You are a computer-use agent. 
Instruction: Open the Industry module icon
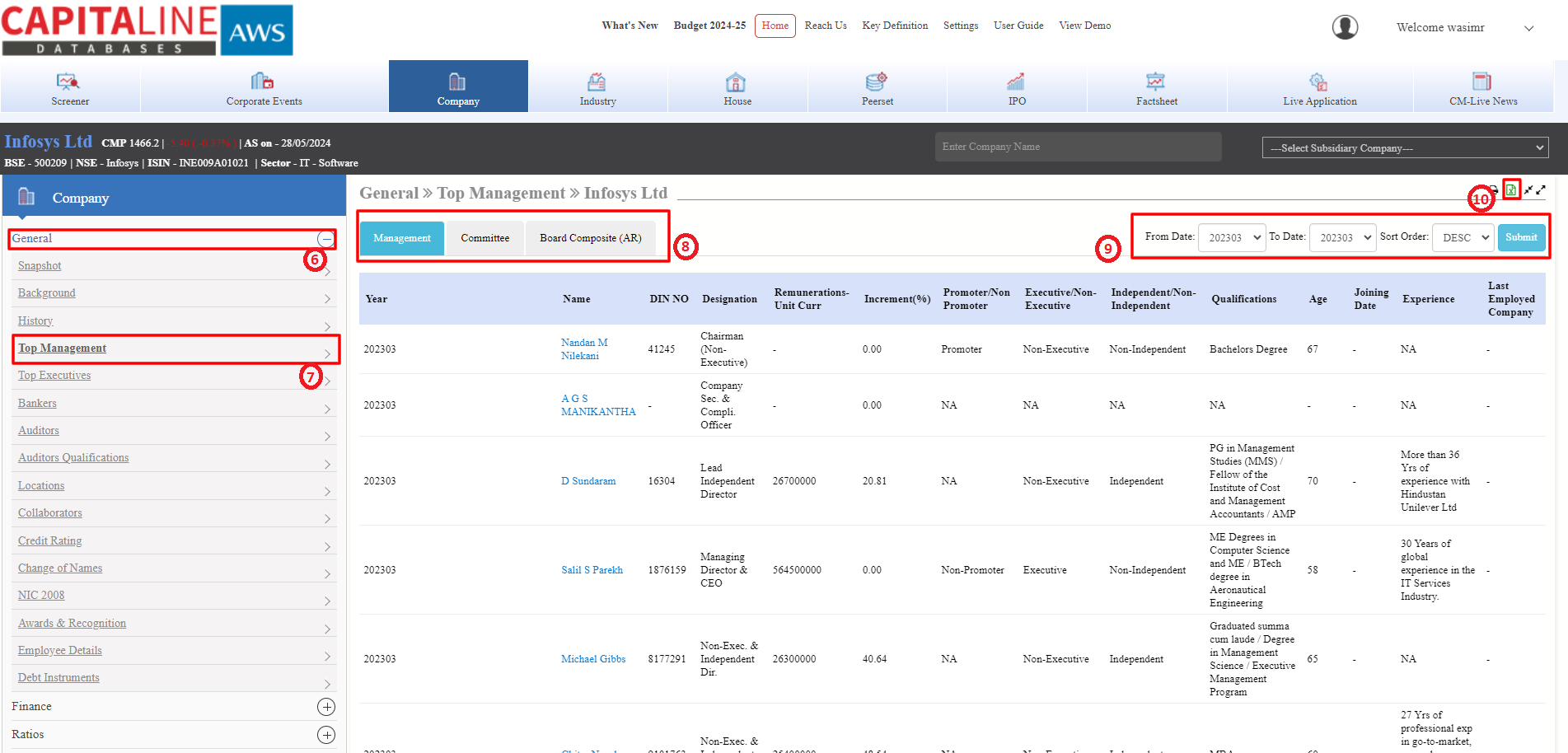[597, 82]
